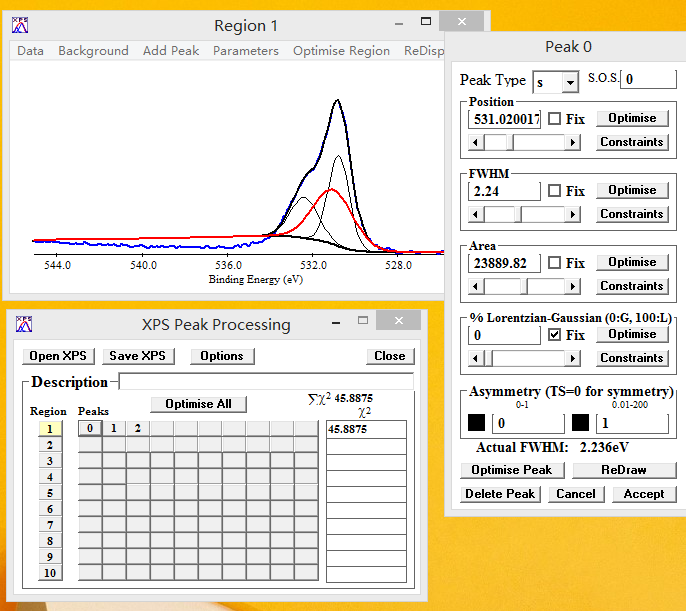Viewport: 686px width, 611px height.
Task: Click the Save XPS button
Action: click(x=138, y=356)
